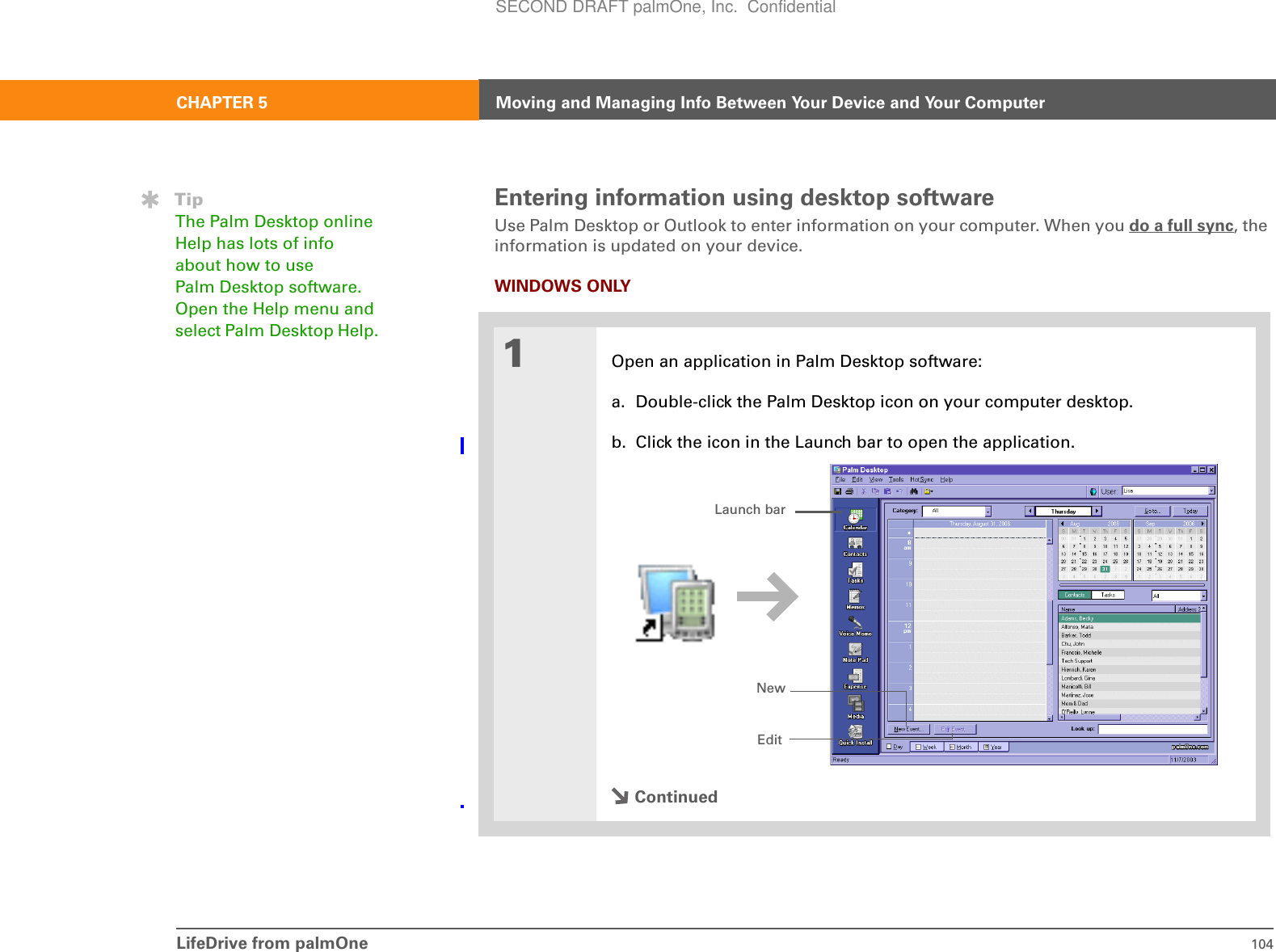Switch to the Month view tab
The width and height of the screenshot is (1276, 952).
[x=961, y=747]
